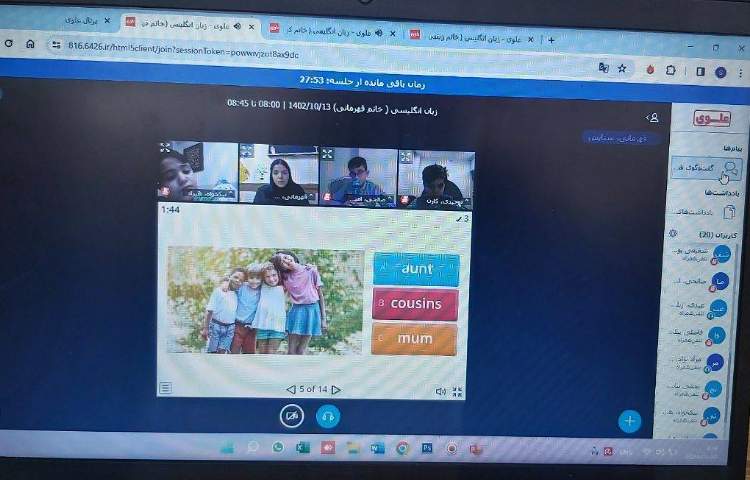Open the extensions puzzle icon
Viewport: 750px width, 480px height.
tap(671, 70)
